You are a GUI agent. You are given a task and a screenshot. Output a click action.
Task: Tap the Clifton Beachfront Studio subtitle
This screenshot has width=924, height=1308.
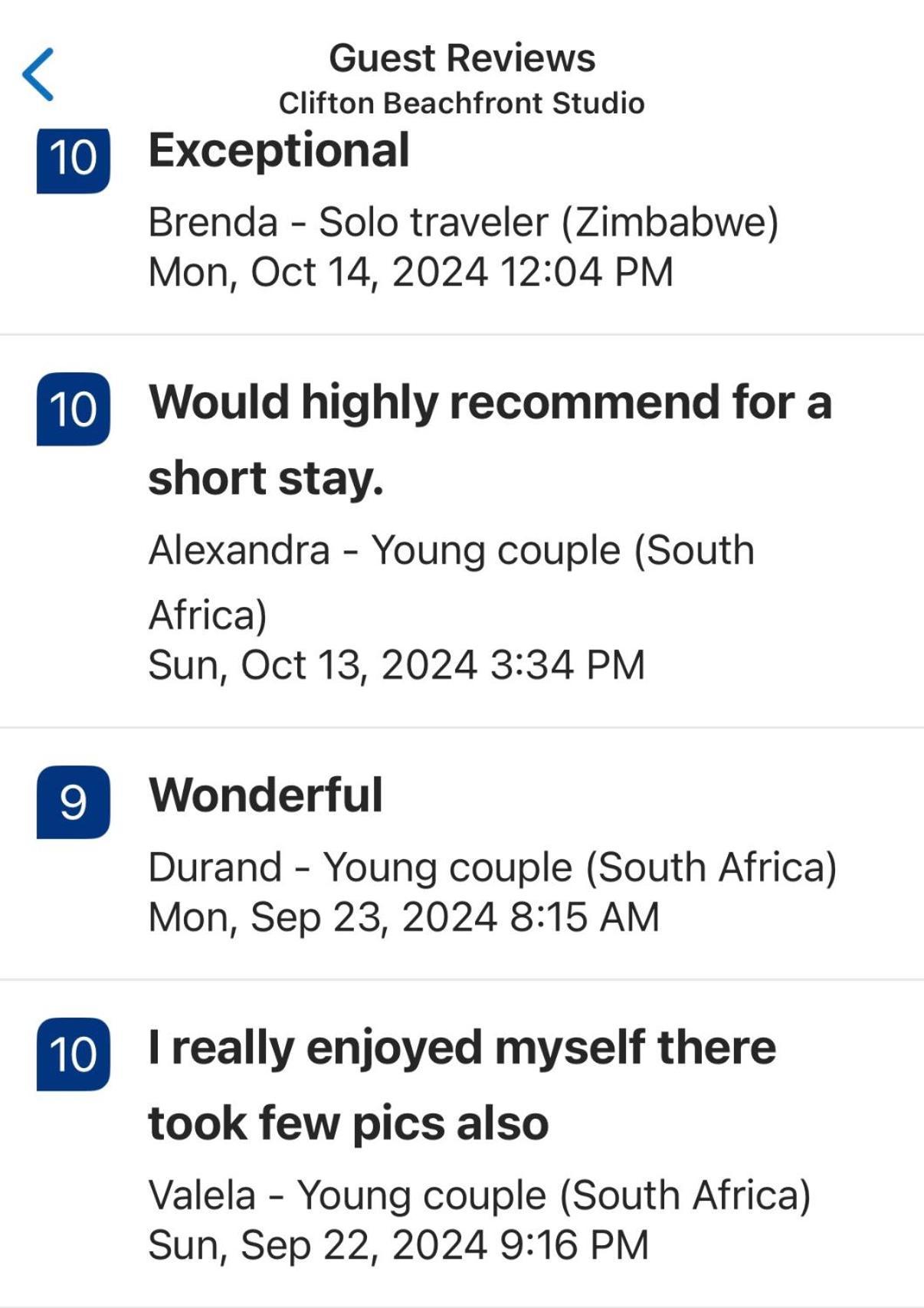pos(462,103)
